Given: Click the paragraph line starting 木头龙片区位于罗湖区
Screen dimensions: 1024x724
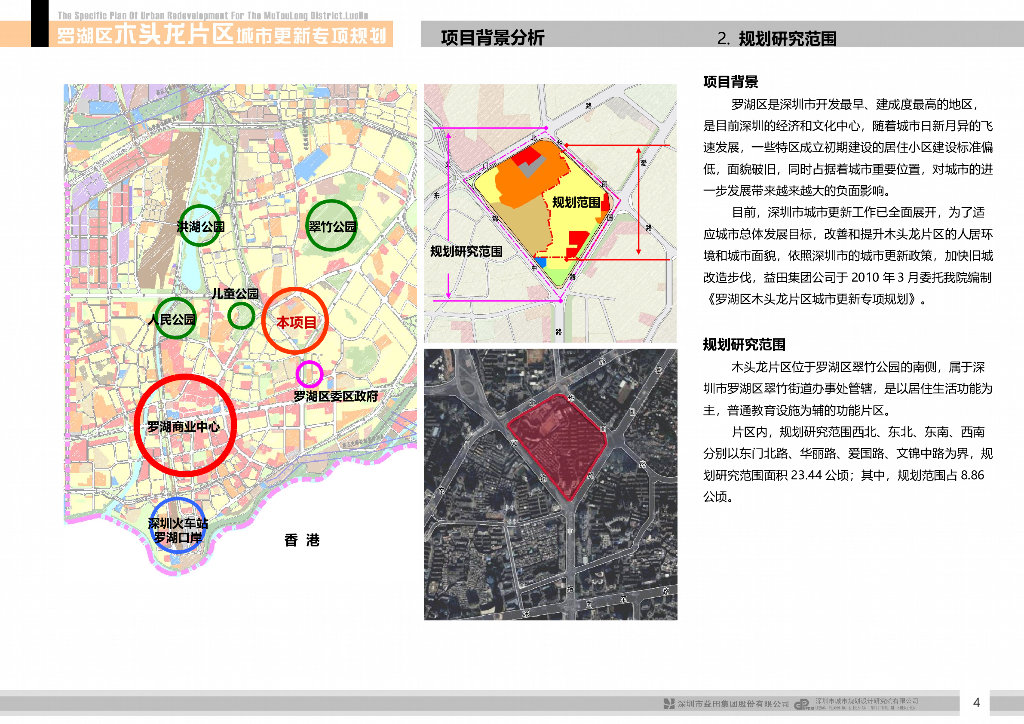Looking at the screenshot, I should click(857, 368).
